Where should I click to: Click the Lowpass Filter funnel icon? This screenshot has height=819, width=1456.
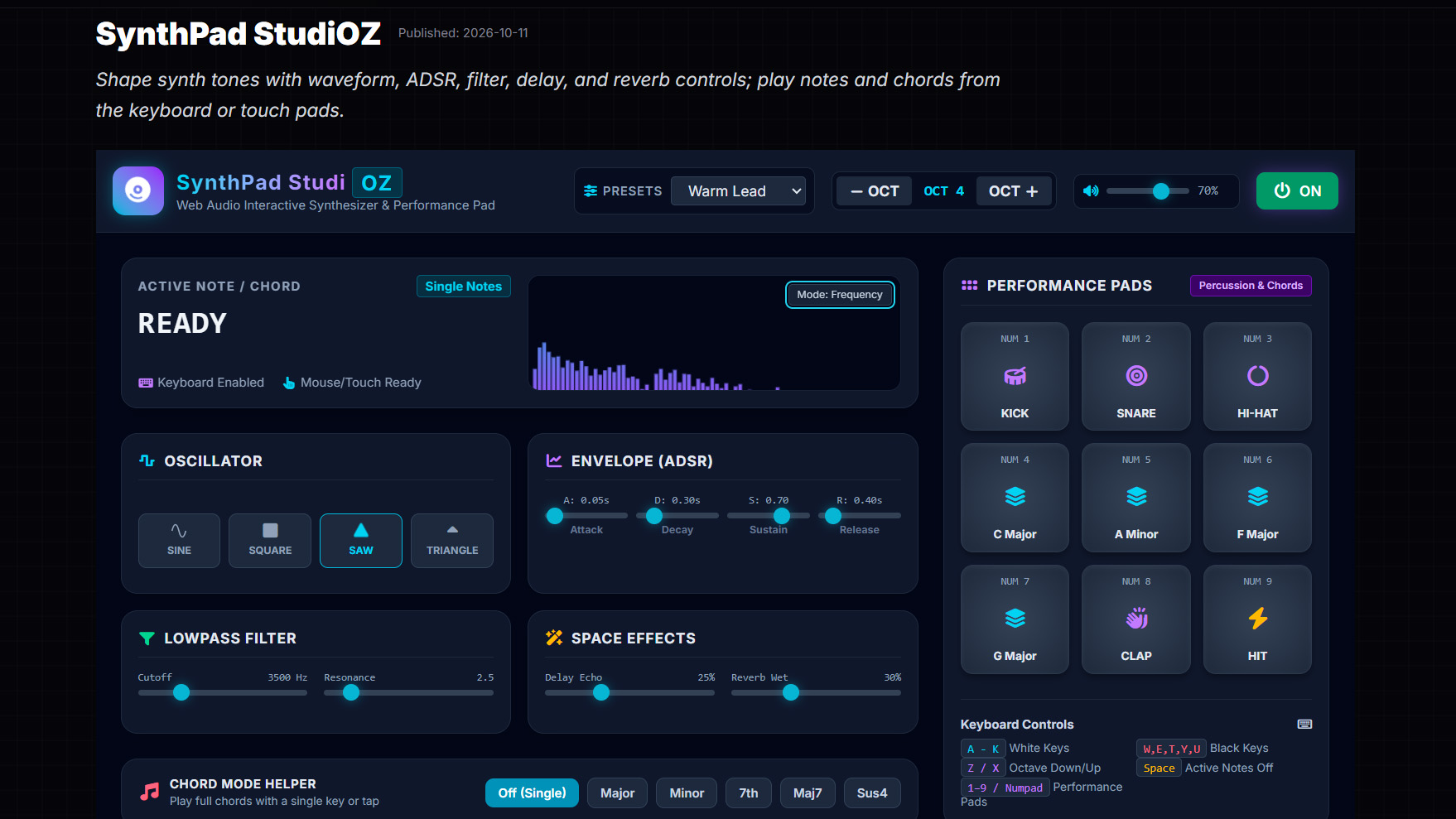tap(147, 638)
